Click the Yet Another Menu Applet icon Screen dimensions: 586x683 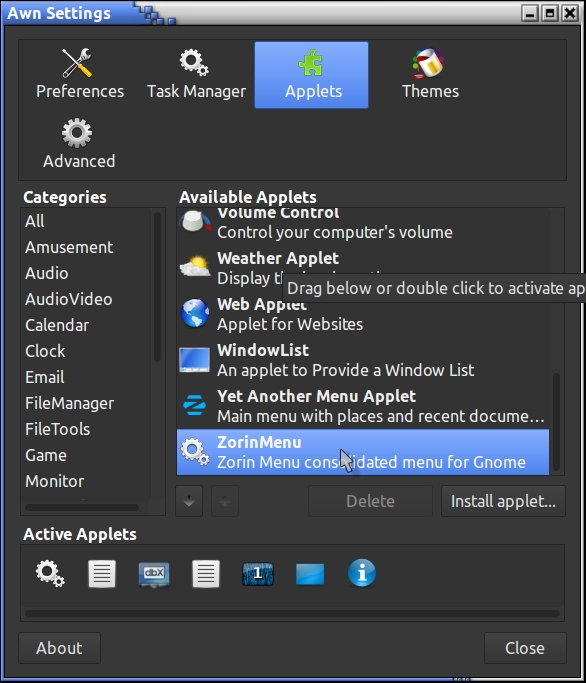pos(195,406)
